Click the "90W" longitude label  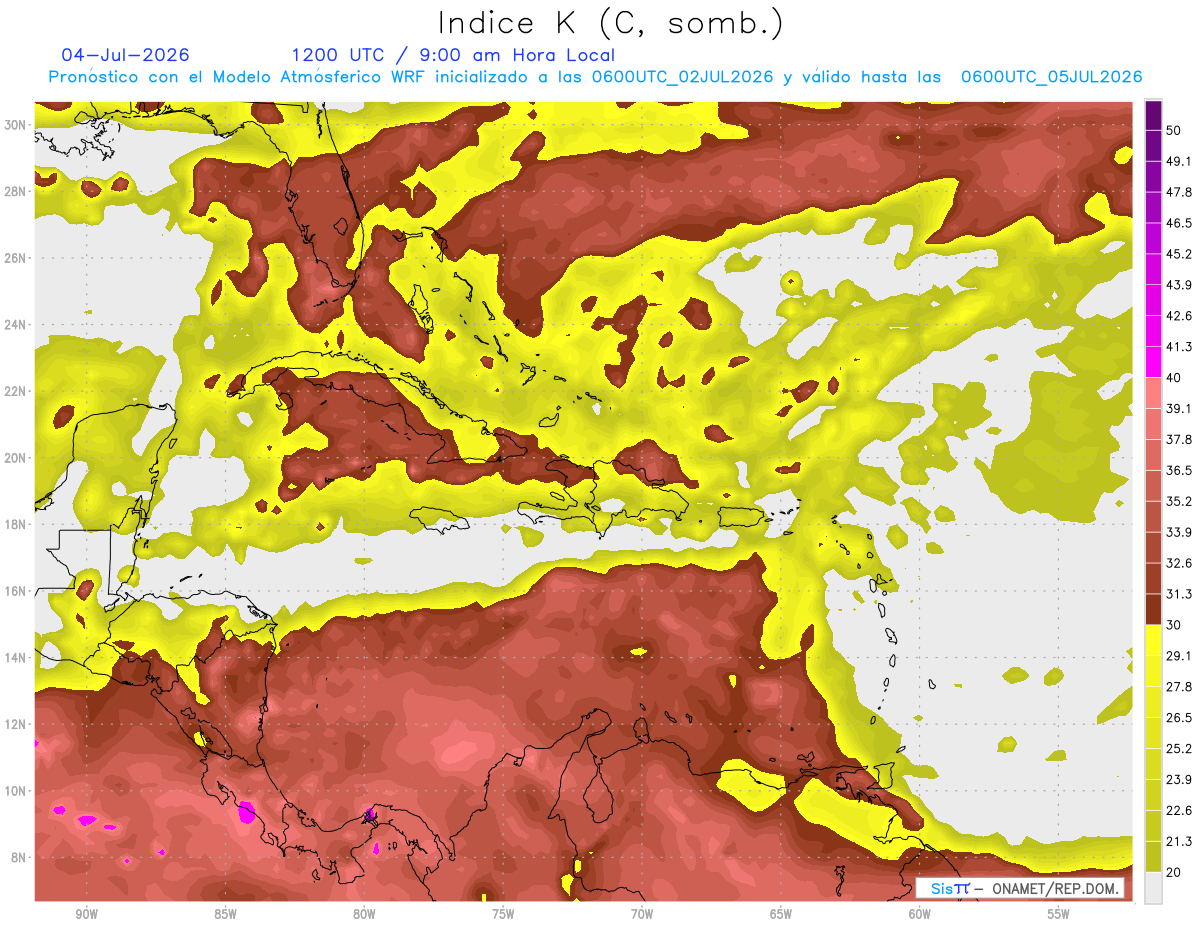[86, 914]
